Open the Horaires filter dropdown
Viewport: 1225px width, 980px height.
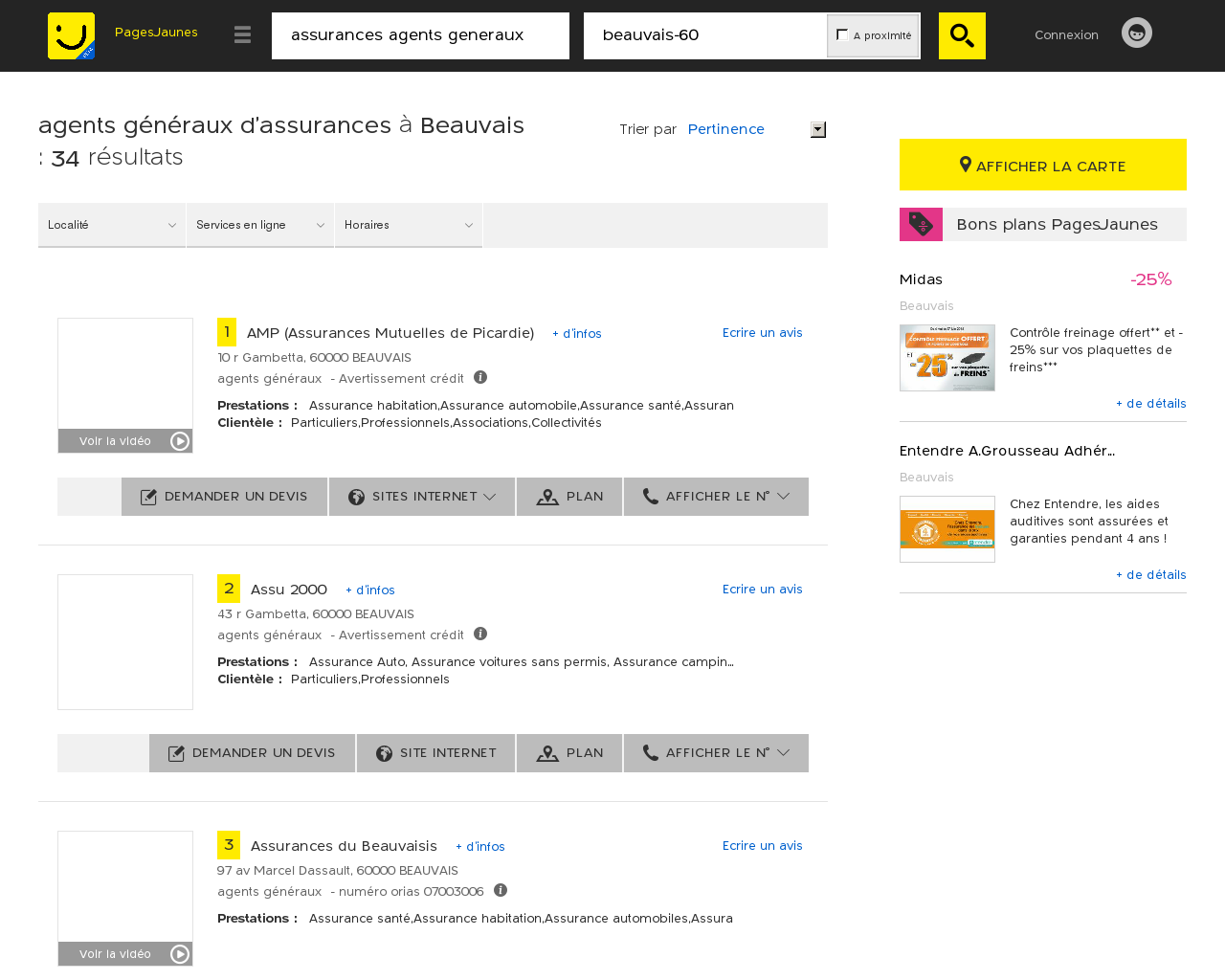409,225
